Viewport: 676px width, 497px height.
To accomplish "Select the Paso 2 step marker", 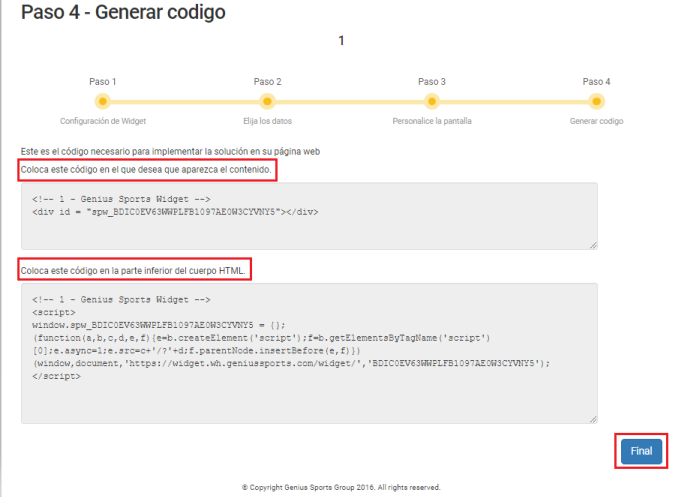I will [267, 102].
